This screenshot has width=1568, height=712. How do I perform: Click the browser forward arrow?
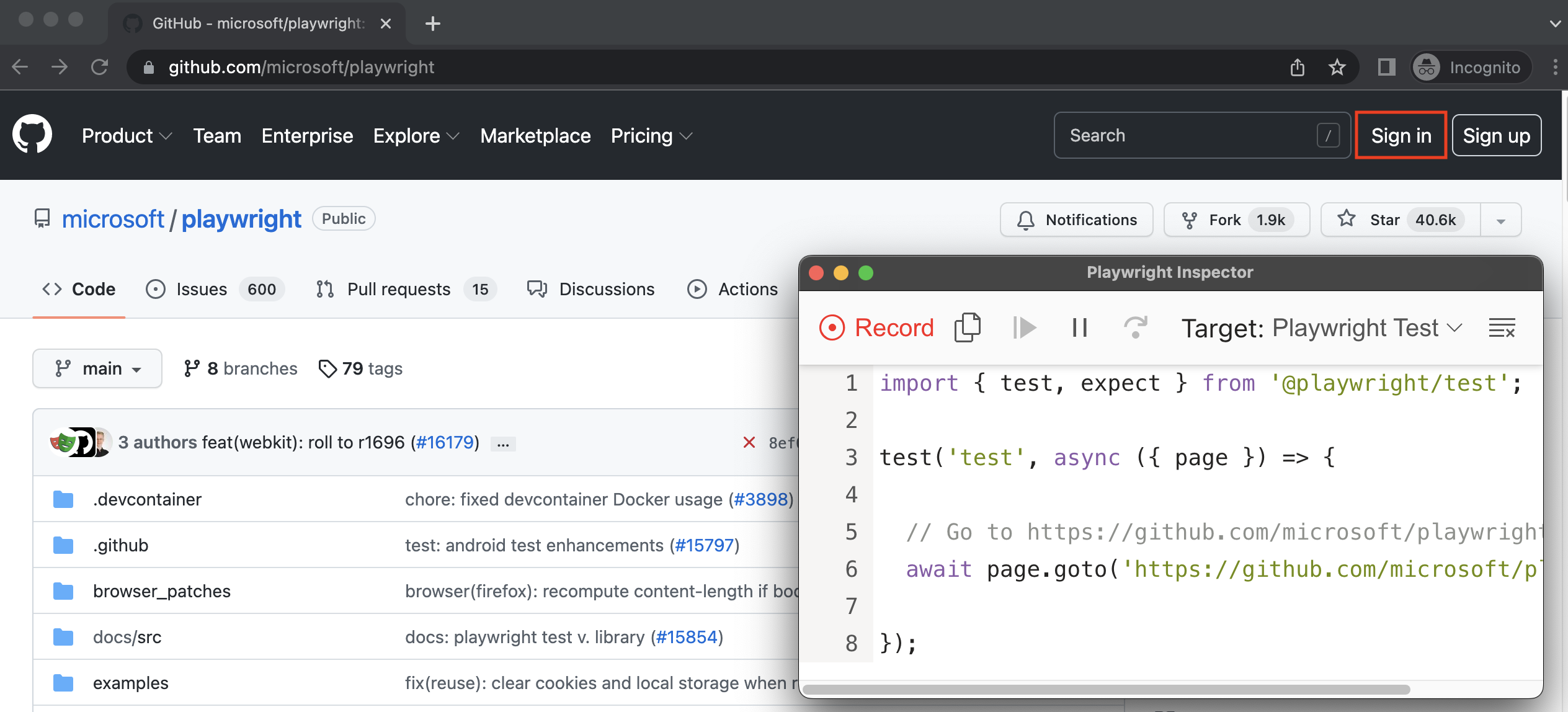60,67
